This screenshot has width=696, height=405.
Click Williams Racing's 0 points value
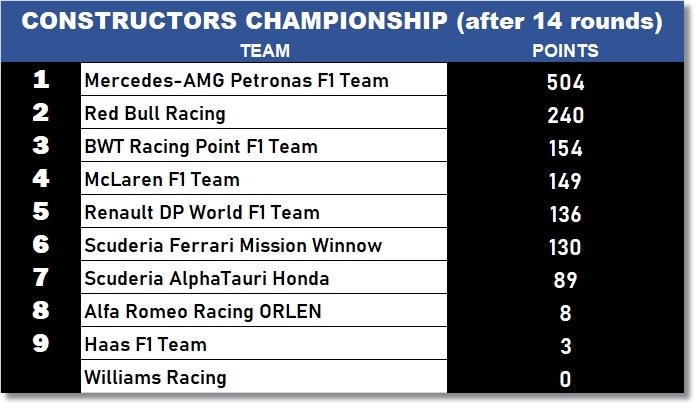(566, 379)
